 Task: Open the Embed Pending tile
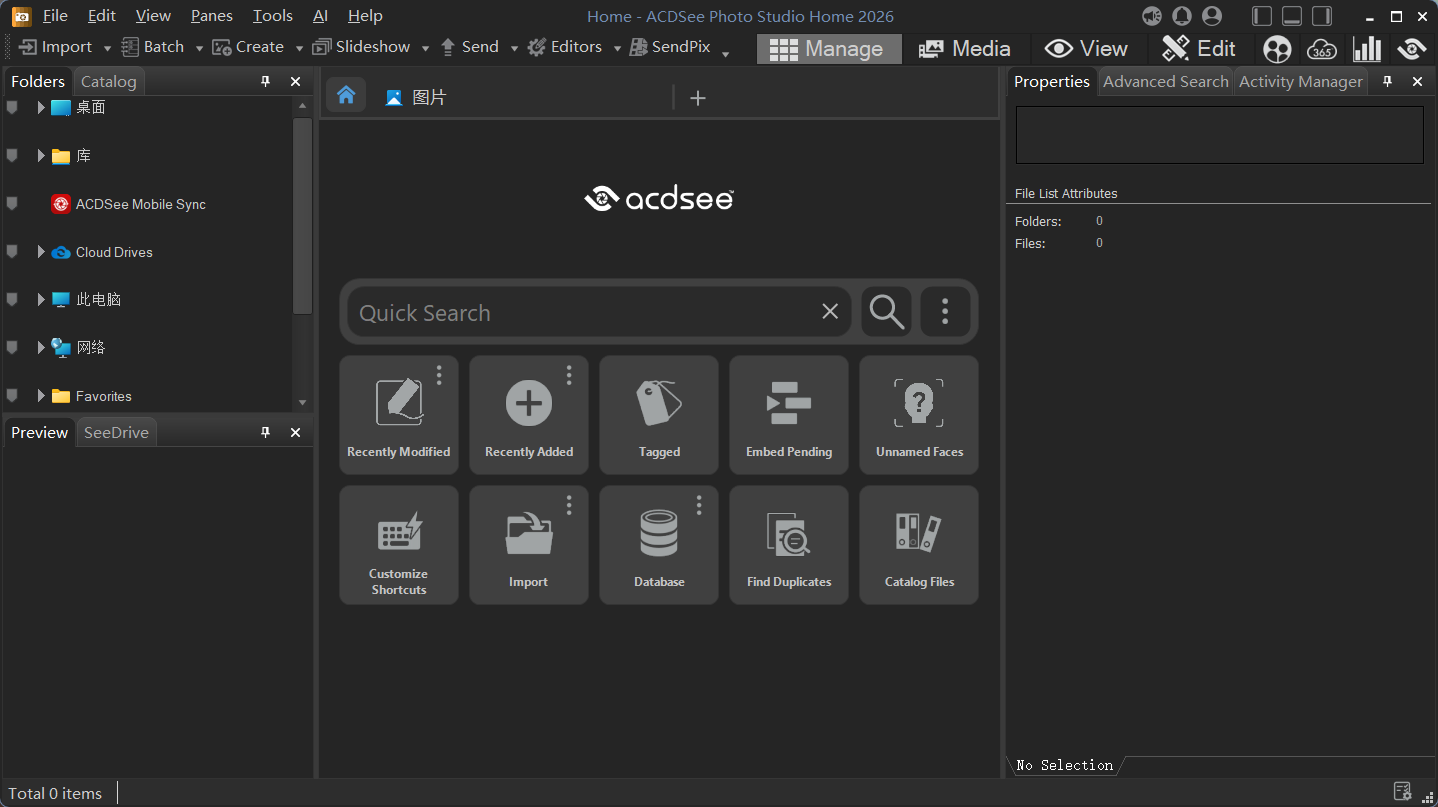(788, 415)
